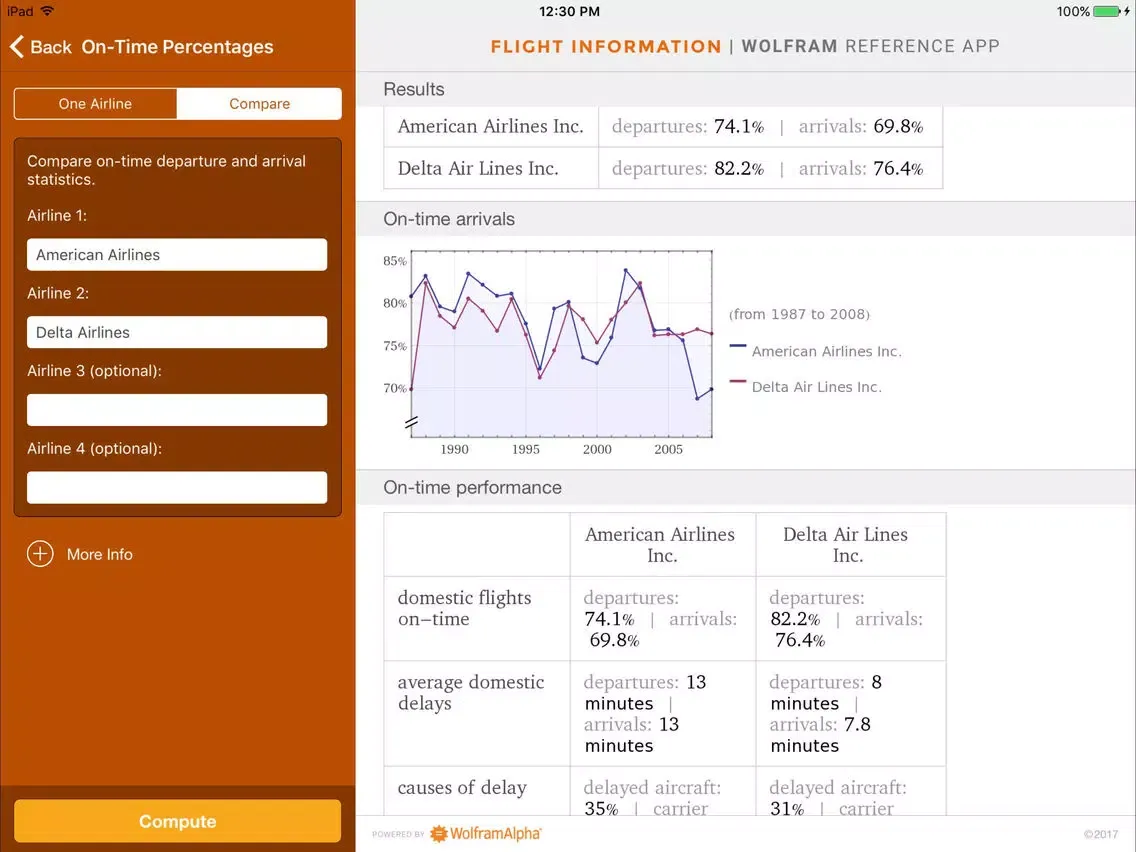Screen dimensions: 1136x852
Task: Edit the Airline 1 field American Airlines
Action: tap(177, 254)
